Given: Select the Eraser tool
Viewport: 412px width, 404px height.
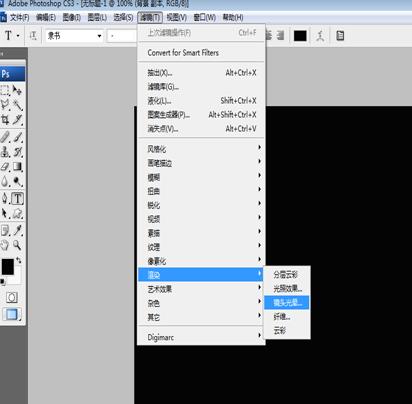Looking at the screenshot, I should [x=5, y=166].
